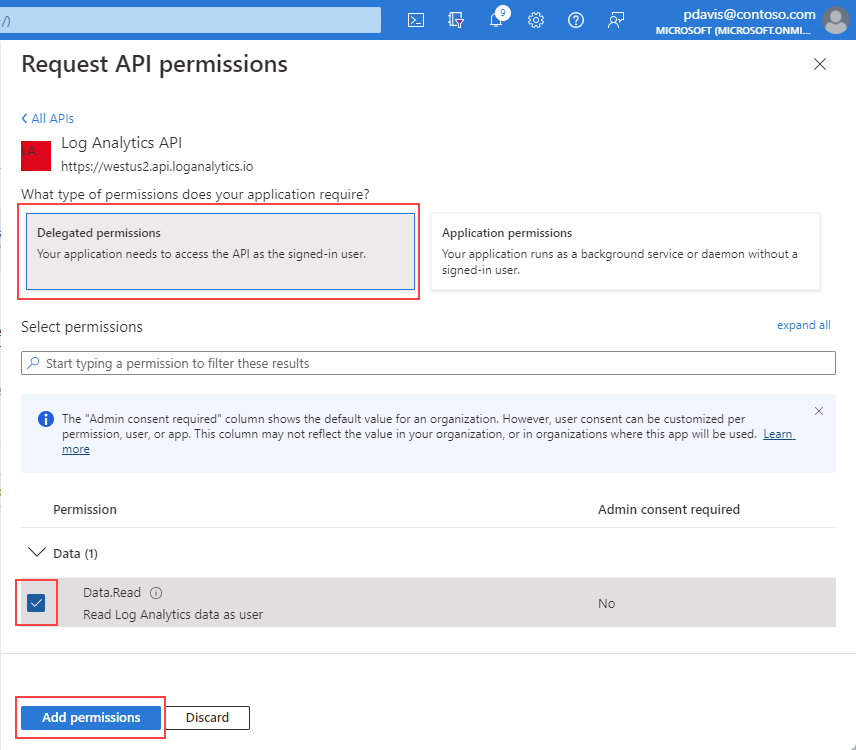Send feedback via the person icon
The height and width of the screenshot is (750, 856).
(x=616, y=20)
